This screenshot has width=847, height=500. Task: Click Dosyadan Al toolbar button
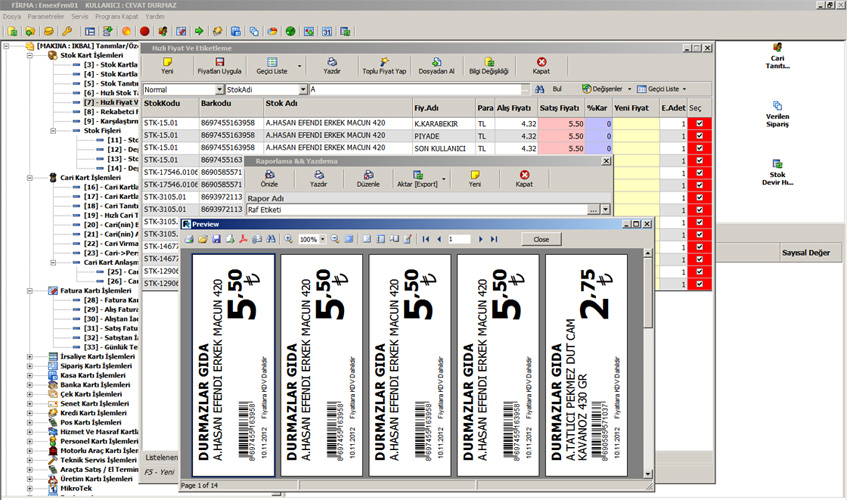436,66
